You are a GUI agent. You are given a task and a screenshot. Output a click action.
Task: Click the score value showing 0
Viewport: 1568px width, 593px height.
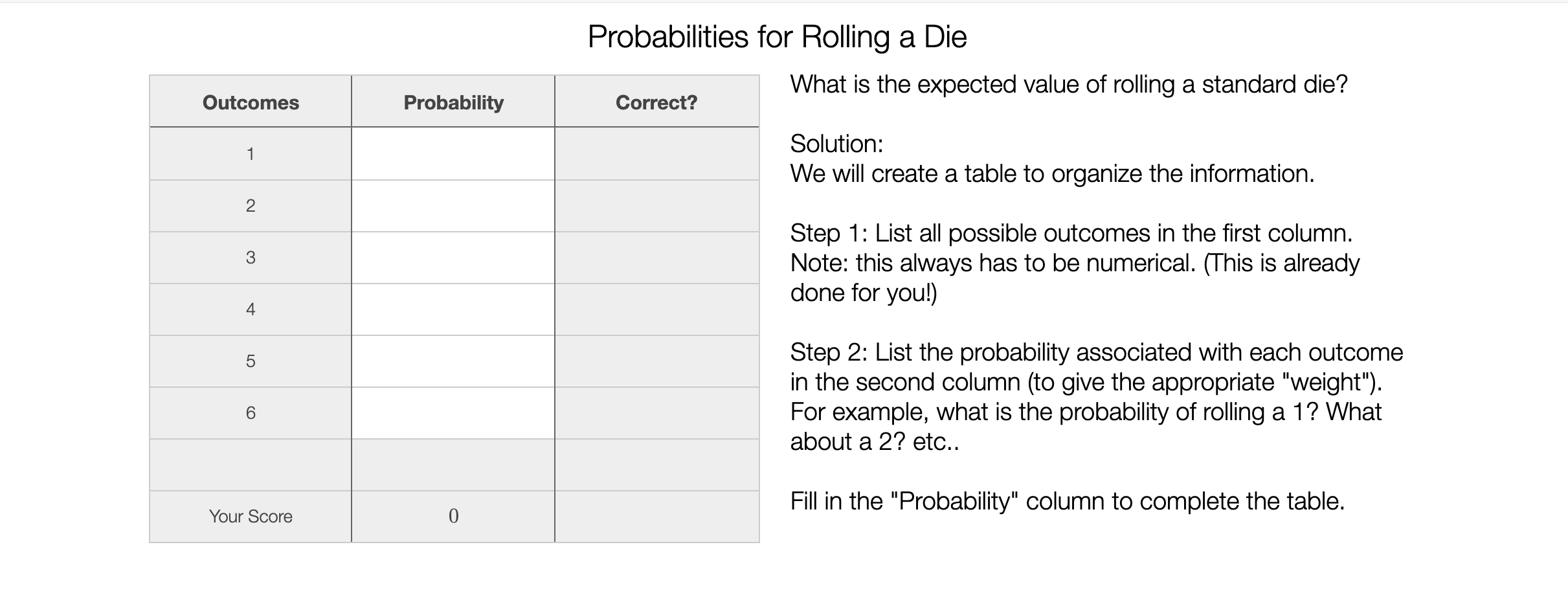tap(453, 517)
